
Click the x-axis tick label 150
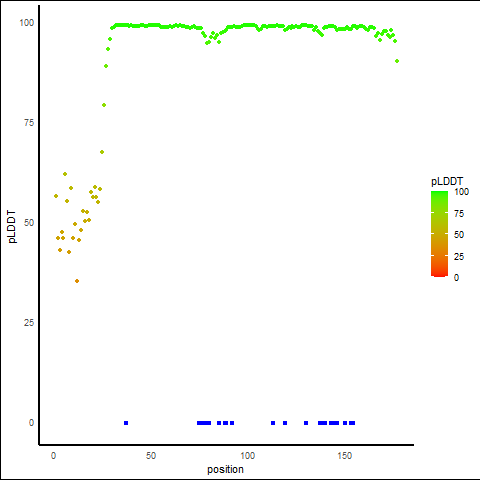pos(344,455)
